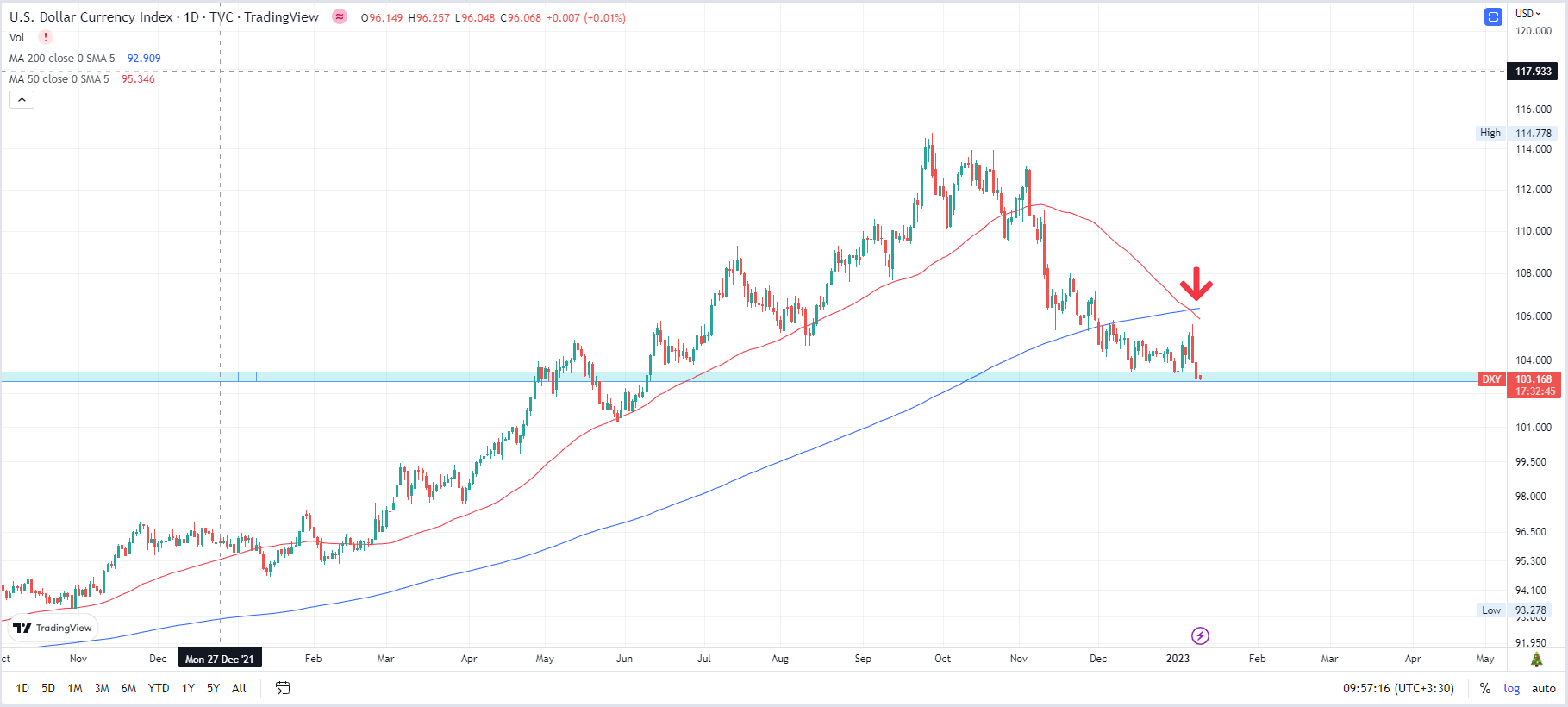Open timezone menu showing UTC+3:30
Image resolution: width=1568 pixels, height=707 pixels.
pos(1398,688)
